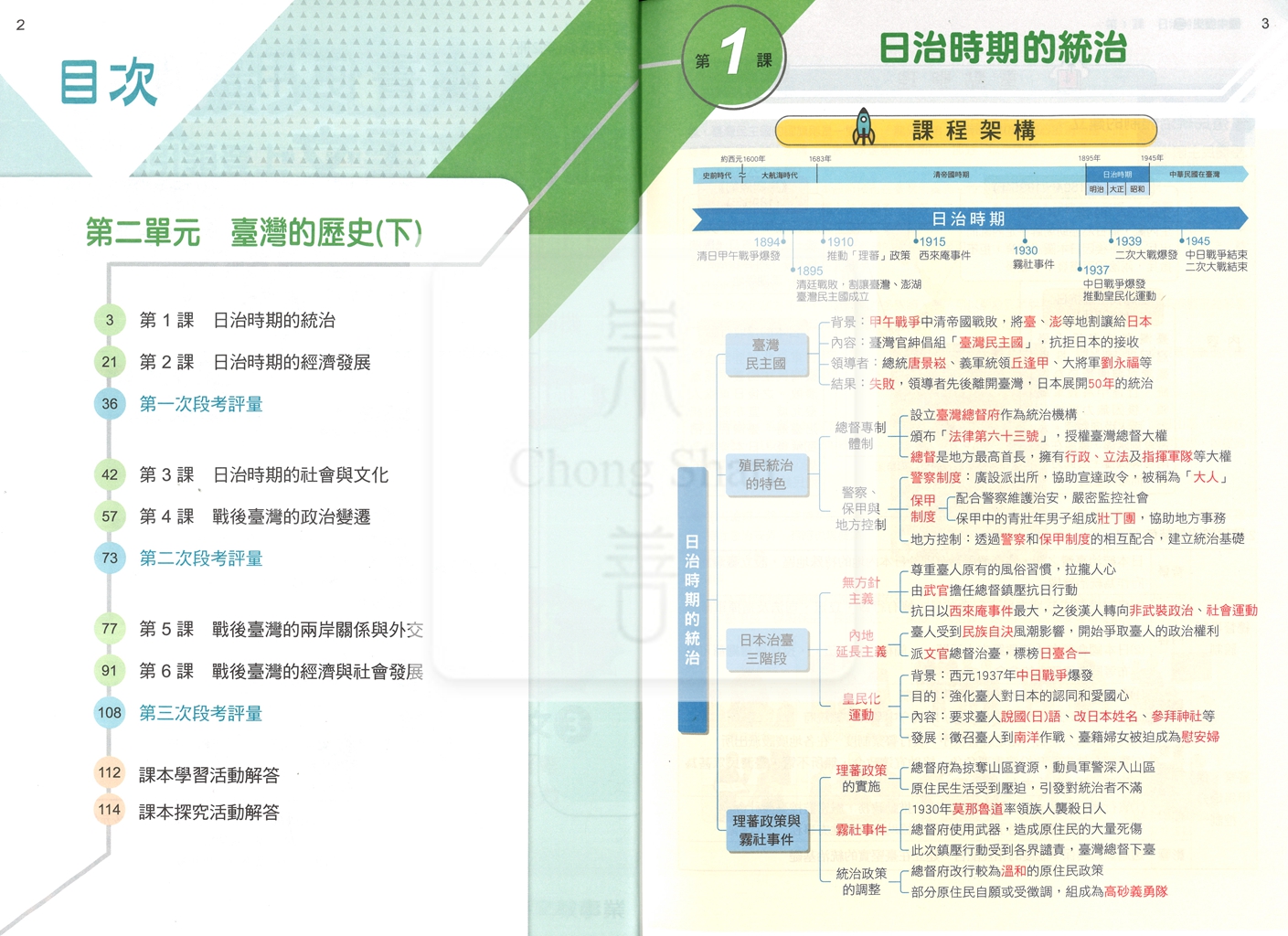Click the blue page circle numbered 73
This screenshot has height=936, width=1288.
click(110, 558)
